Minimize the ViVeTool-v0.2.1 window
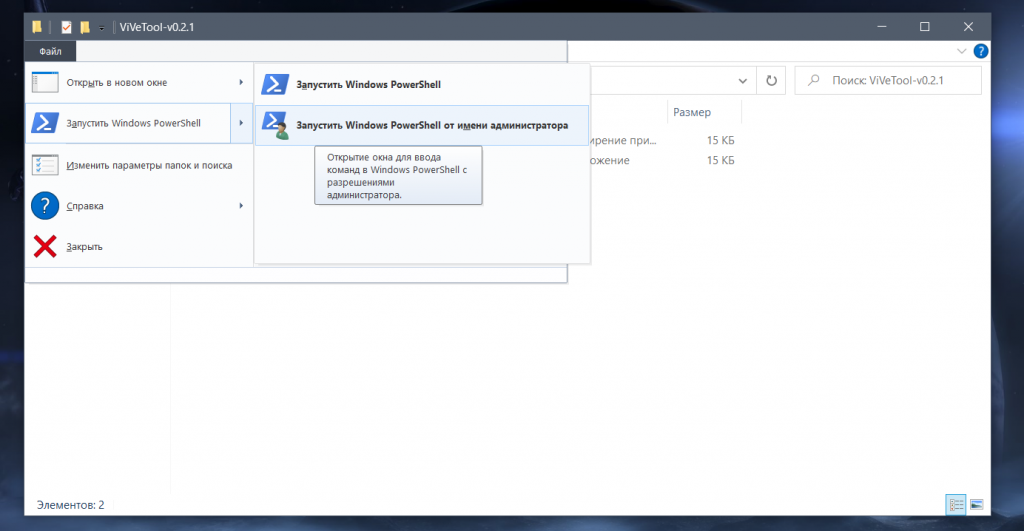This screenshot has height=531, width=1024. 882,27
